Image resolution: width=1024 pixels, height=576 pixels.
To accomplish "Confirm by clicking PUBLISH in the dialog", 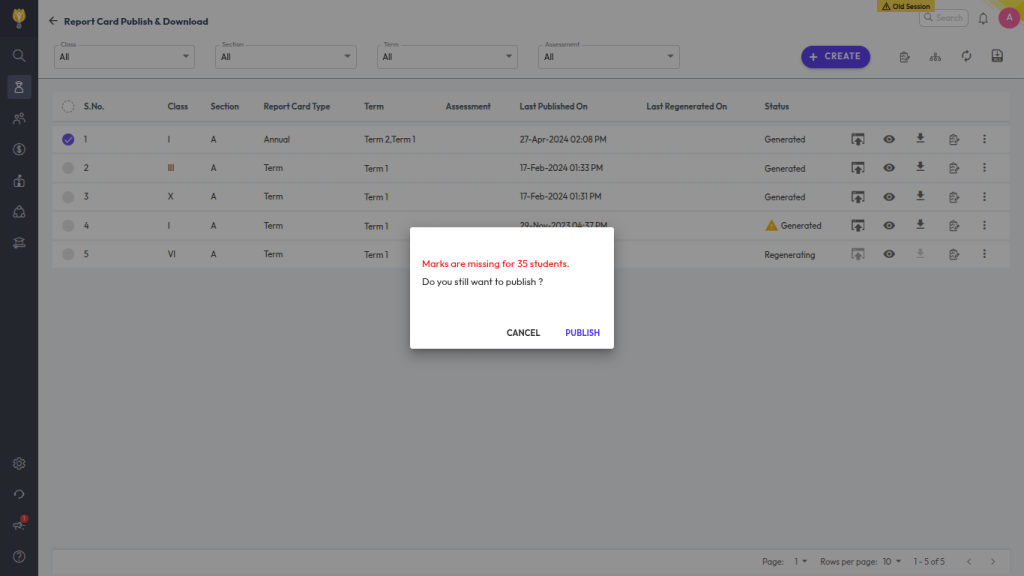I will pos(582,333).
